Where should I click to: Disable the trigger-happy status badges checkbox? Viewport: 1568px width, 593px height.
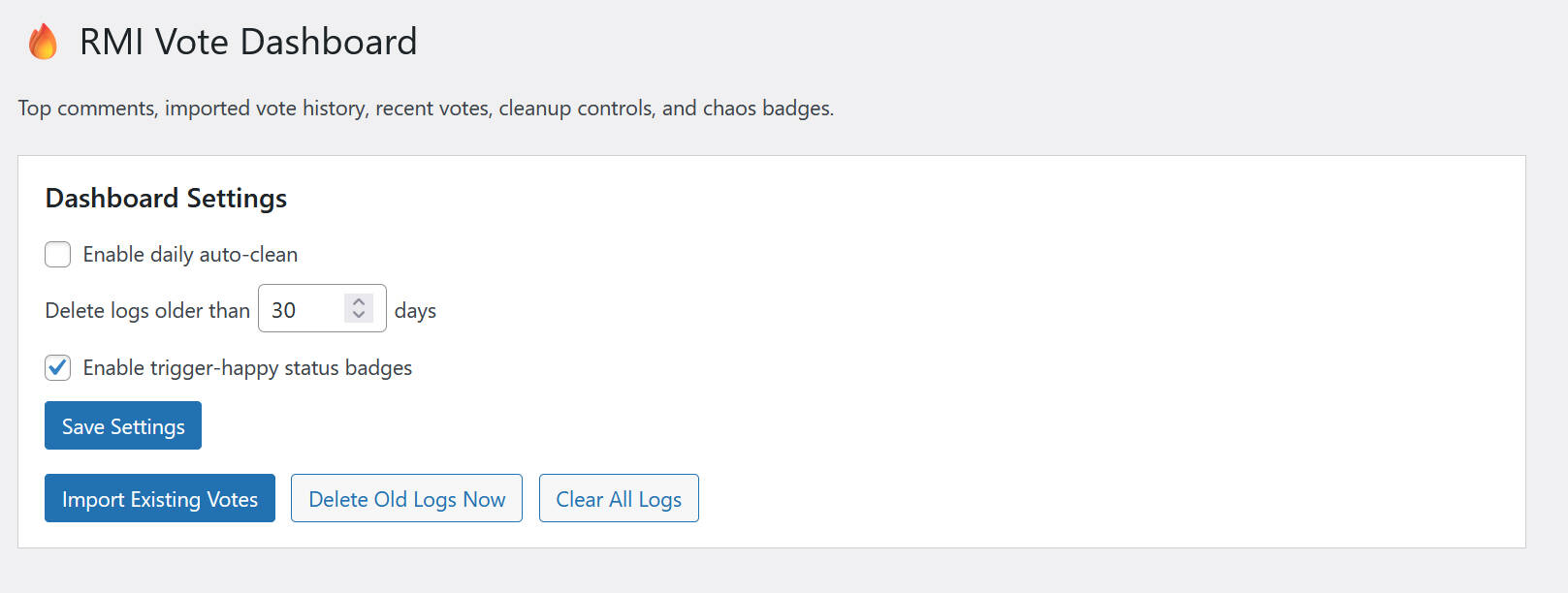click(58, 368)
